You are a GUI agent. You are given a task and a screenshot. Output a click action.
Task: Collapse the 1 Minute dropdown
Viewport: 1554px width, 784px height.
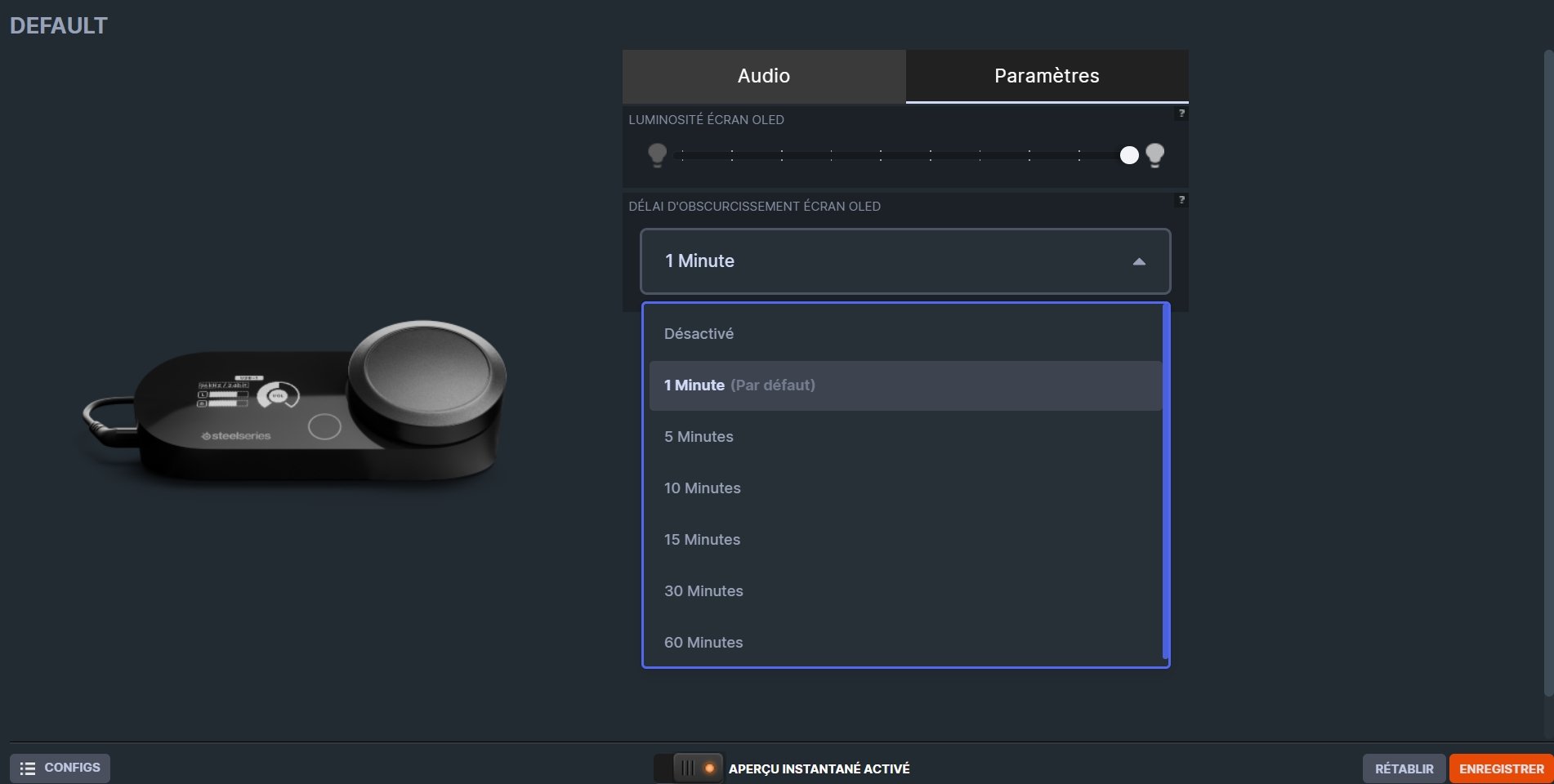click(905, 261)
